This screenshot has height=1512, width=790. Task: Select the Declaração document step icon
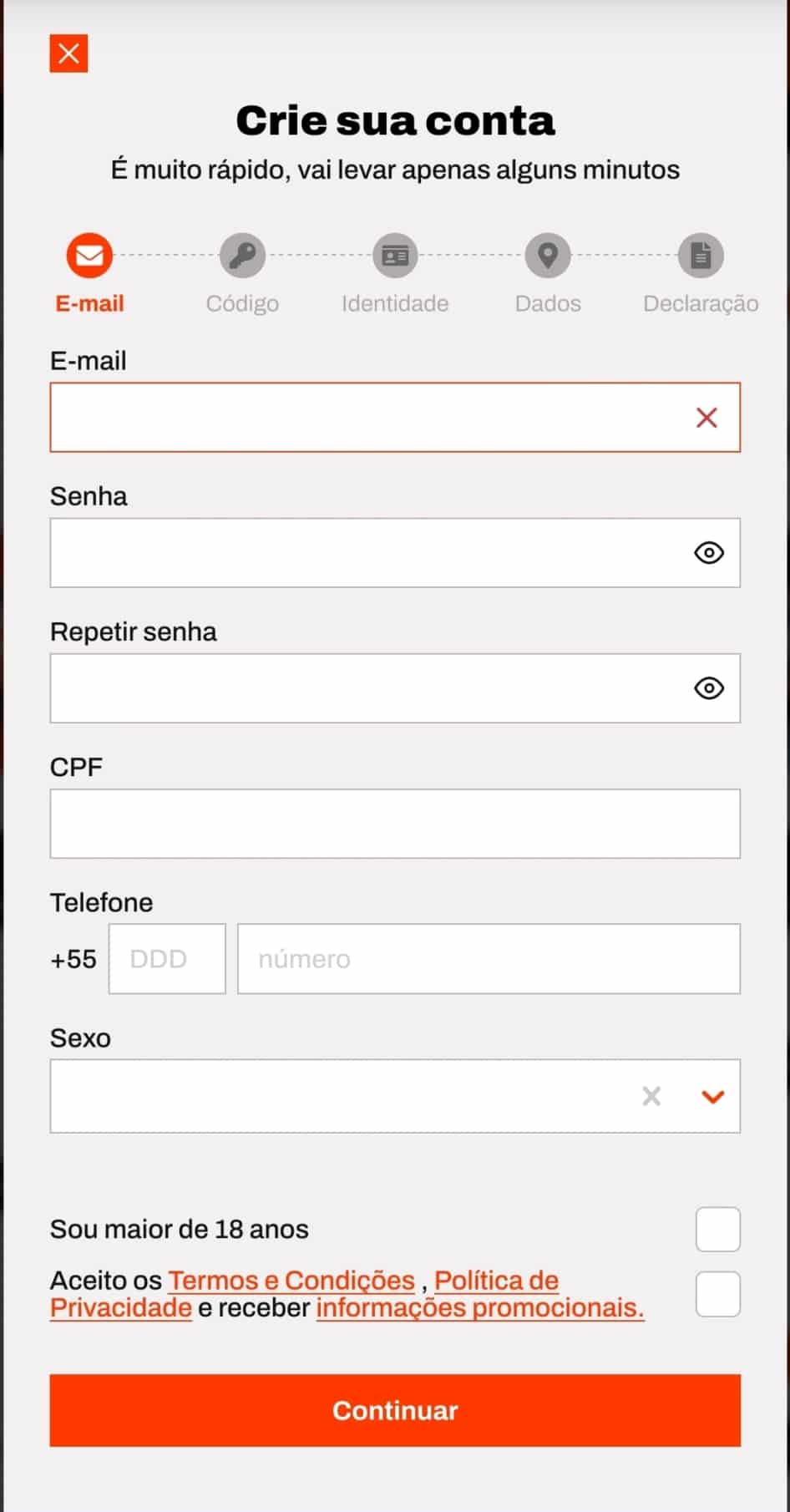coord(700,256)
